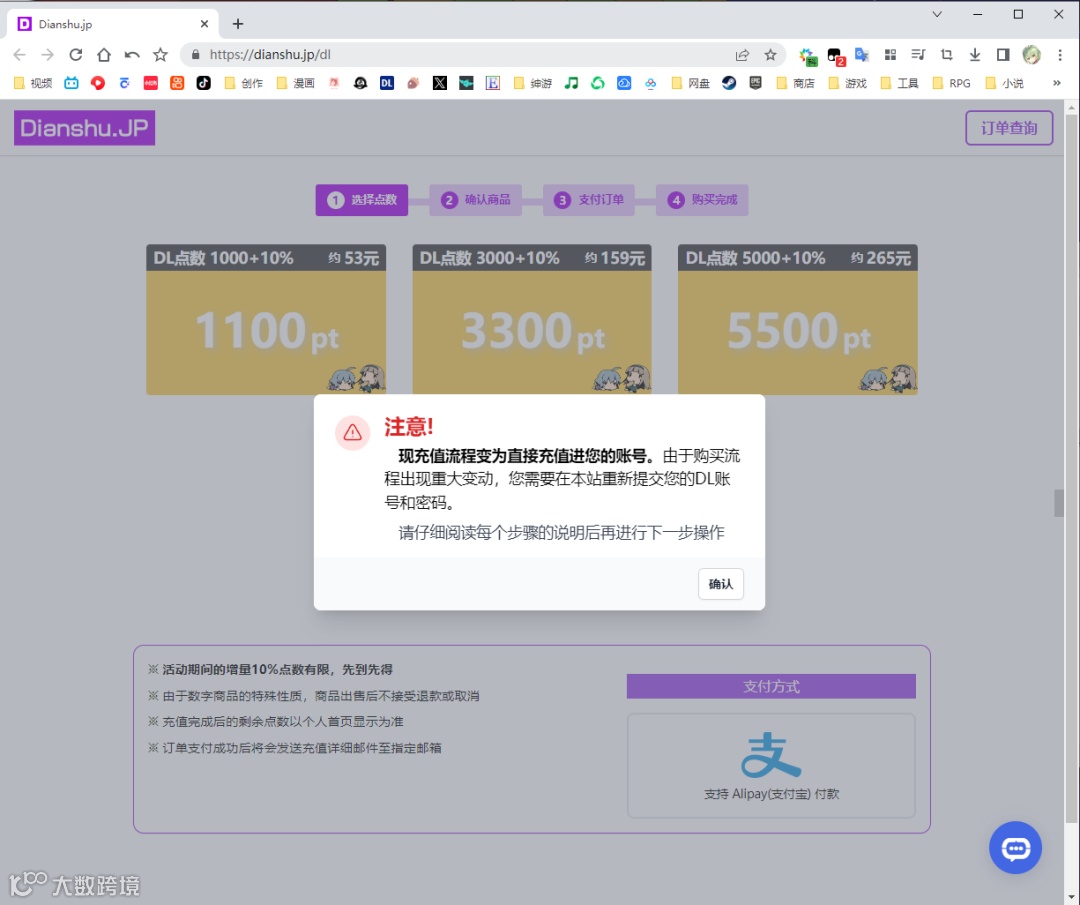This screenshot has height=905, width=1080.
Task: Open the extension with red 2 badge
Action: [x=835, y=56]
